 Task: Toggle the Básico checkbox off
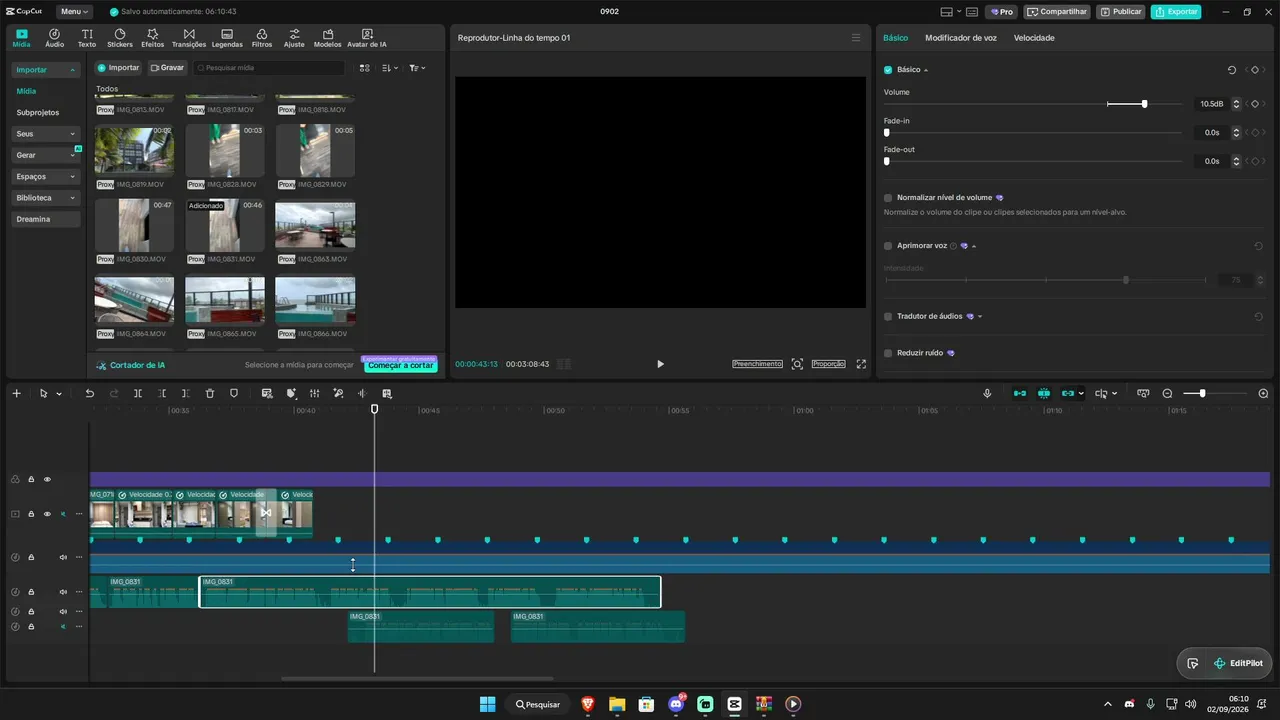(888, 70)
